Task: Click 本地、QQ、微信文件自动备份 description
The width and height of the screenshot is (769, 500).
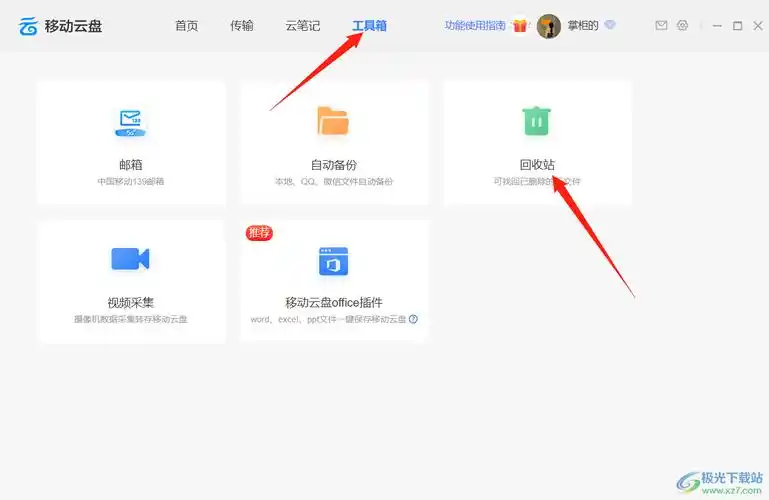Action: pyautogui.click(x=333, y=181)
